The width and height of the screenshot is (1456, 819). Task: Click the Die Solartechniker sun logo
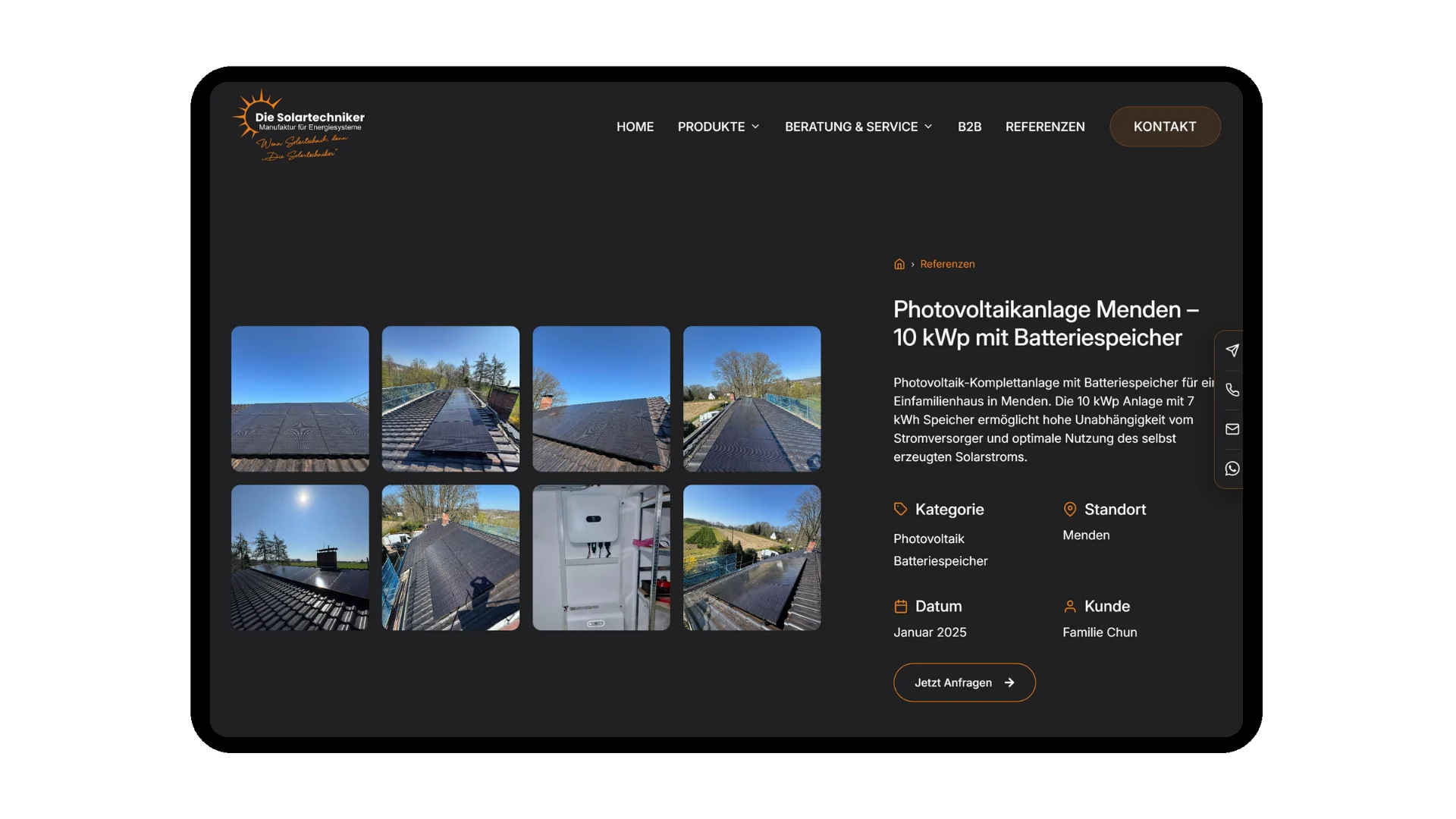298,125
